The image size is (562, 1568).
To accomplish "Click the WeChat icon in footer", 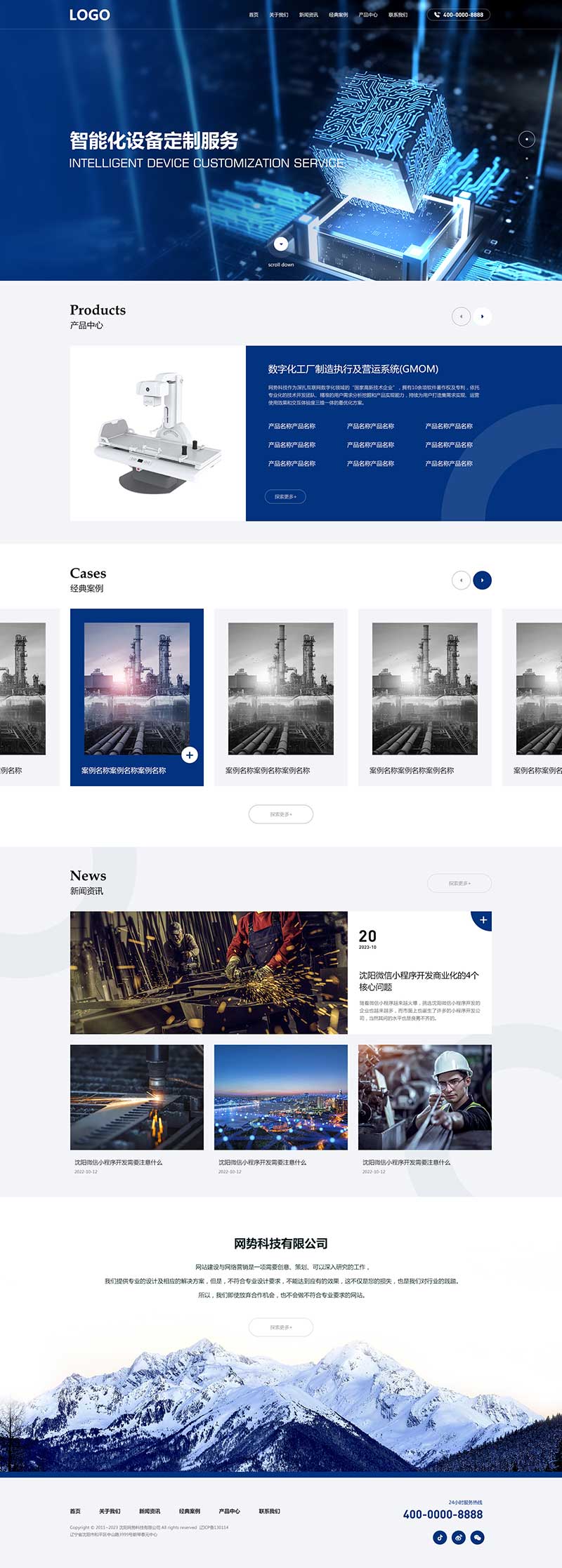I will tap(478, 1537).
